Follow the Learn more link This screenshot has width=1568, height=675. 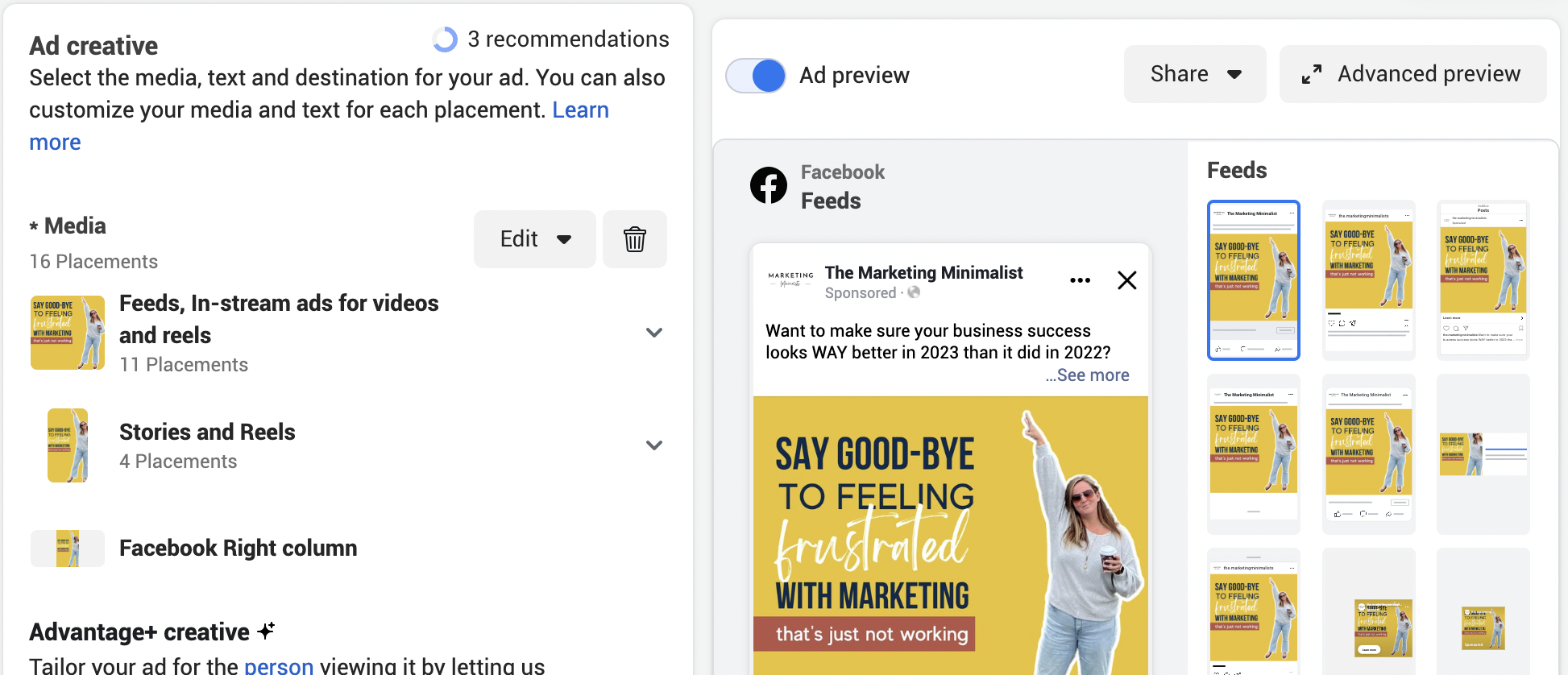tap(580, 110)
